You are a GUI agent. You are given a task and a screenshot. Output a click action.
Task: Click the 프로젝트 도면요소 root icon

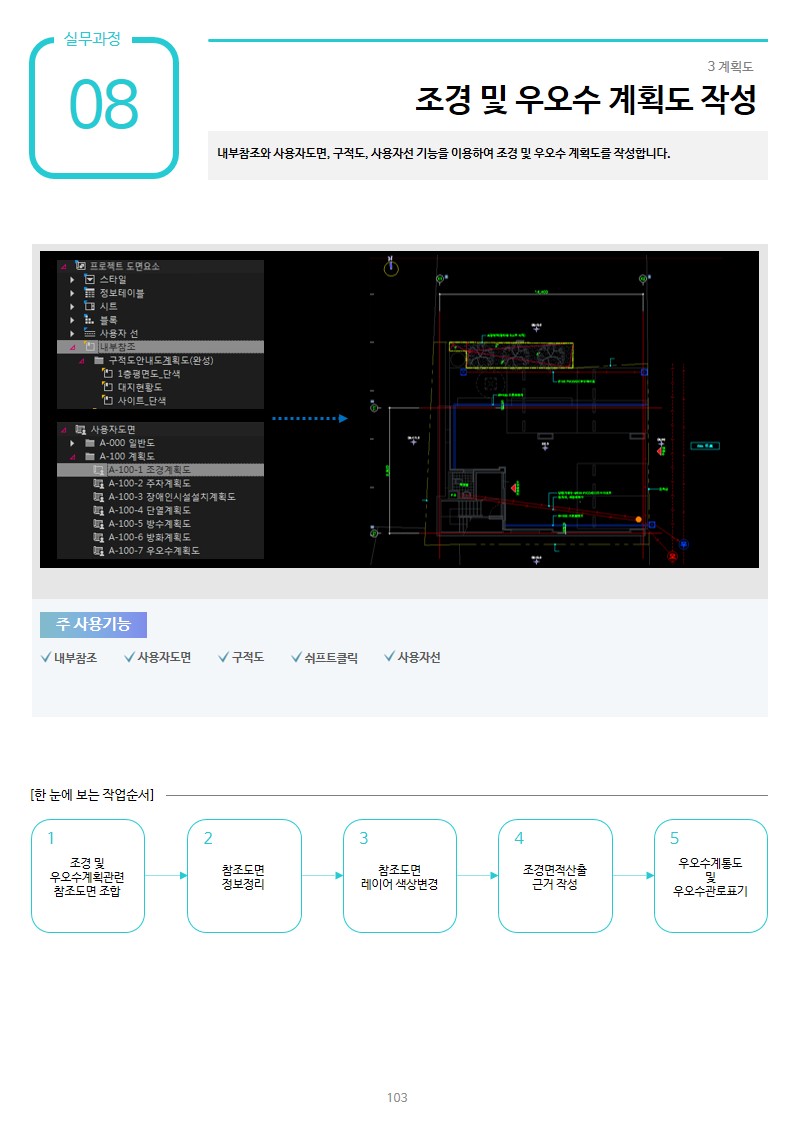click(x=80, y=266)
